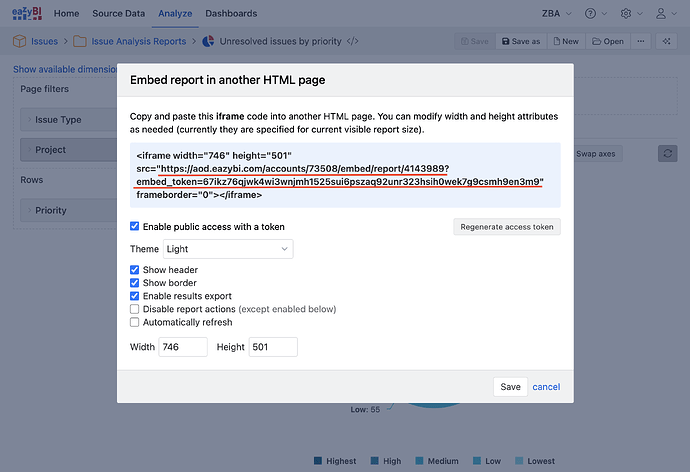The image size is (690, 472).
Task: Expand the Issue Type page filter
Action: click(x=69, y=120)
